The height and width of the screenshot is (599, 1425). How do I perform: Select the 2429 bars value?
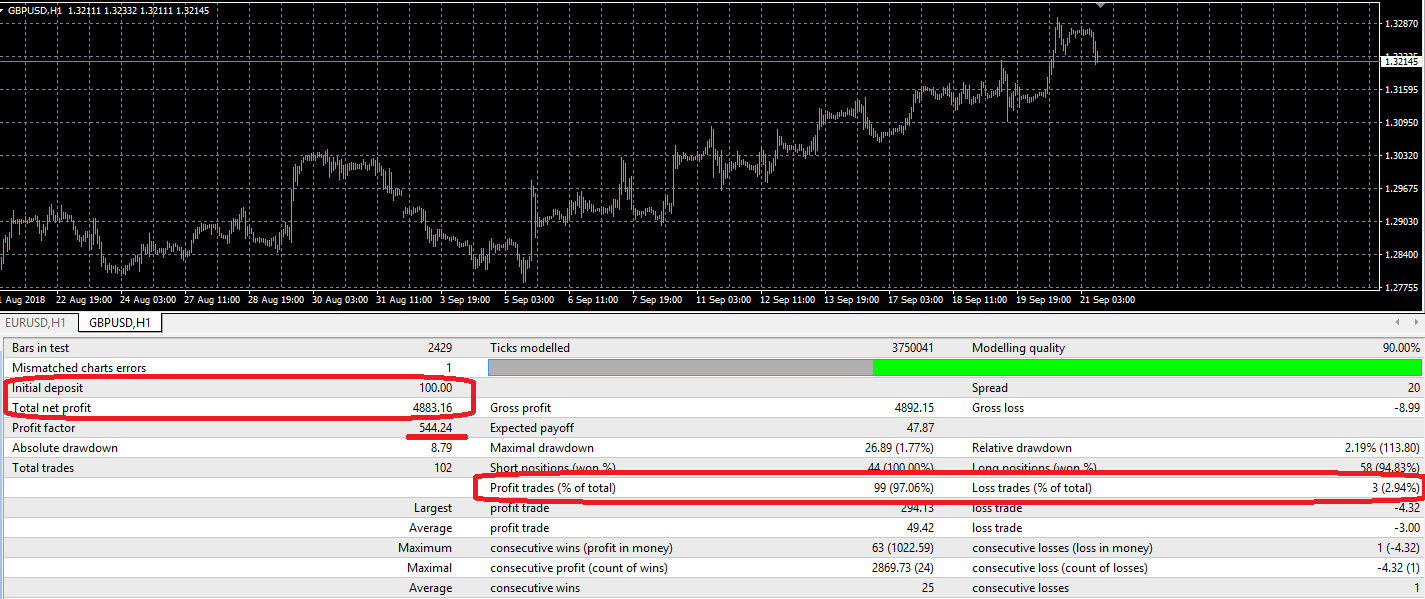pyautogui.click(x=439, y=348)
